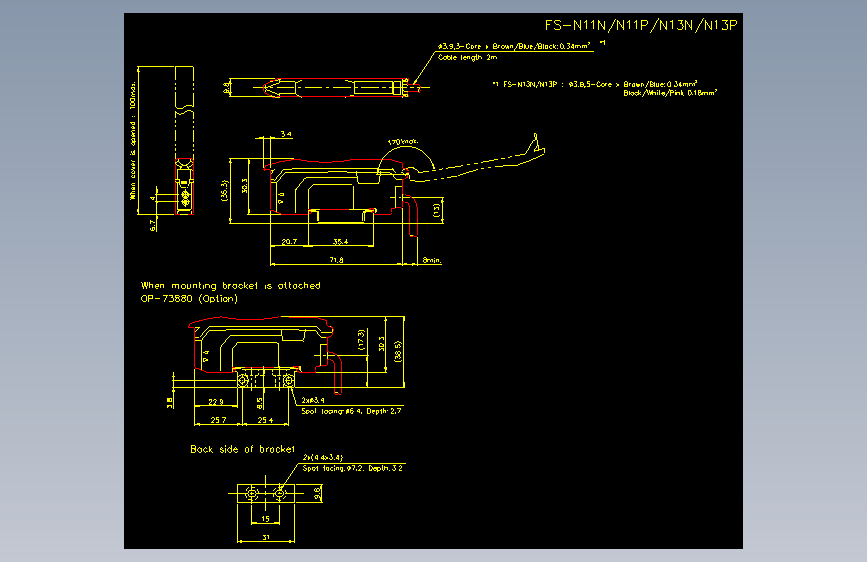Viewport: 867px width, 562px height.
Task: Click the Black/White/Pink 0.18mm² footnote line
Action: click(x=670, y=93)
